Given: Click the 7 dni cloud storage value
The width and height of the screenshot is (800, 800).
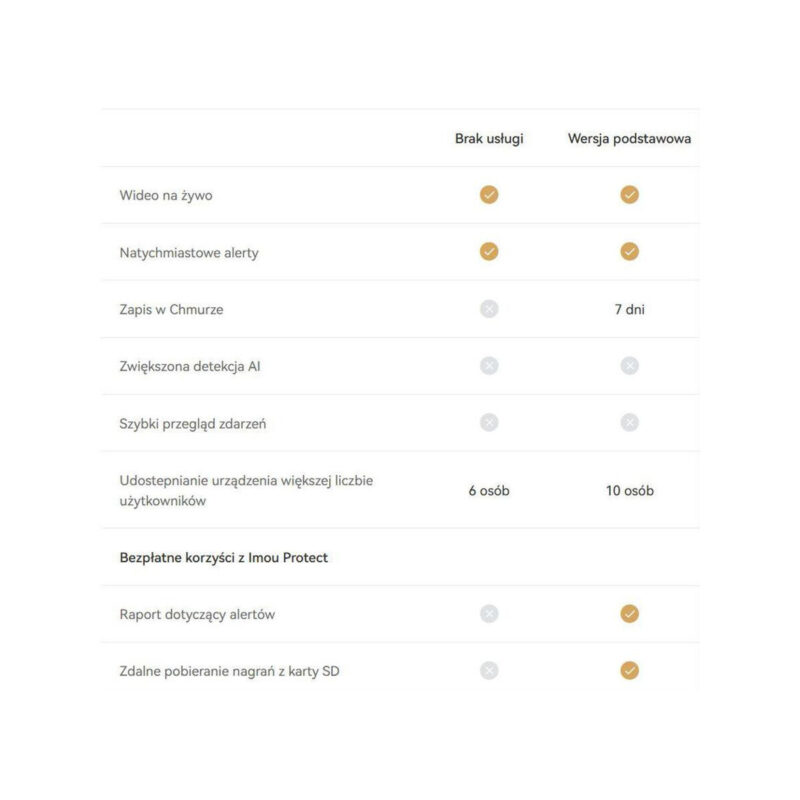Looking at the screenshot, I should pyautogui.click(x=629, y=309).
